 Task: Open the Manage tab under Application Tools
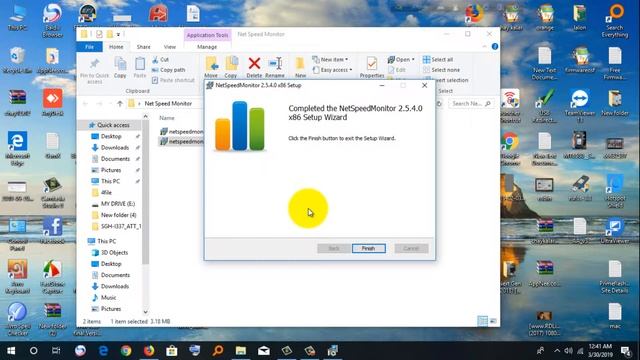click(x=207, y=47)
